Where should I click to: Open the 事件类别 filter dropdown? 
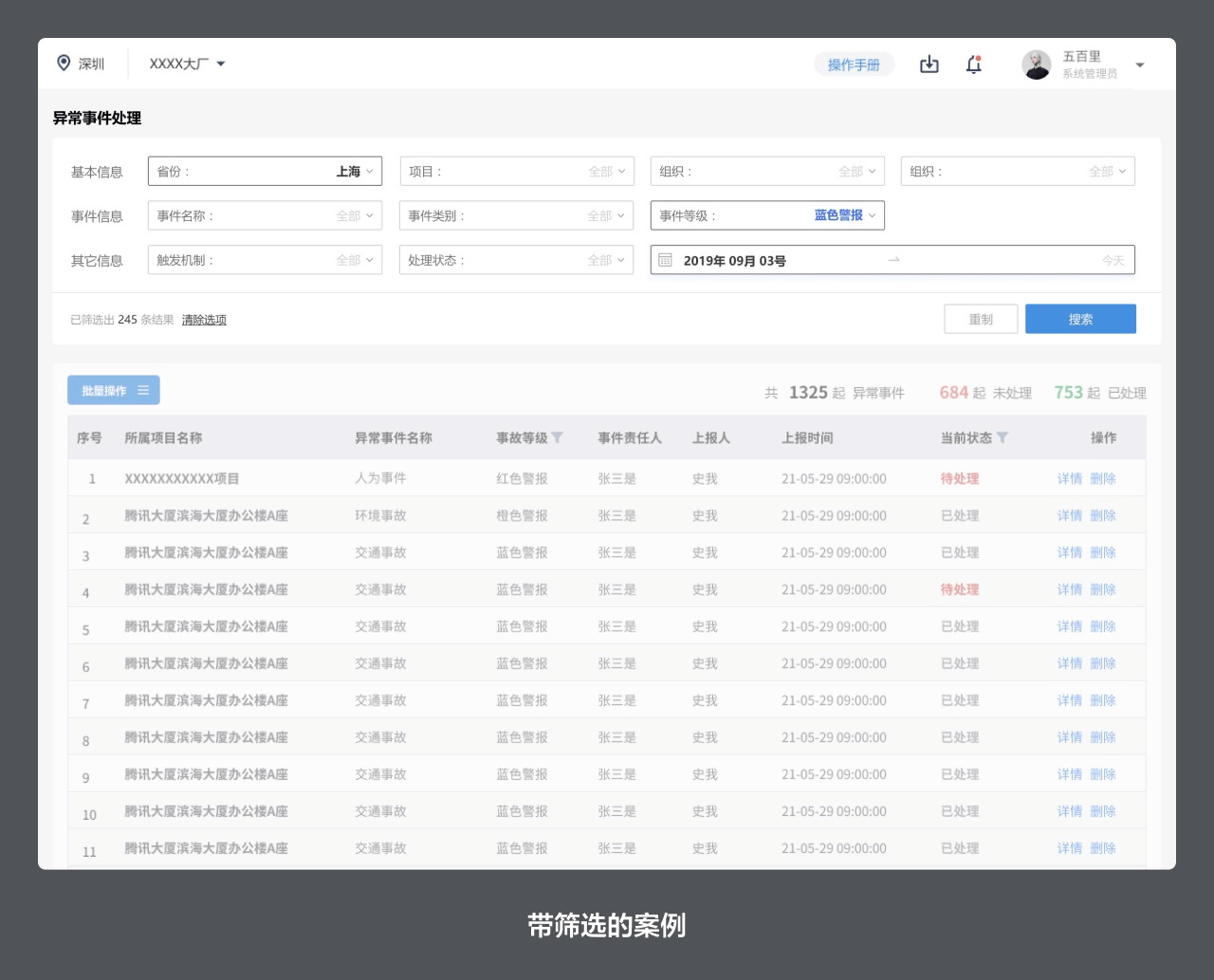(517, 216)
